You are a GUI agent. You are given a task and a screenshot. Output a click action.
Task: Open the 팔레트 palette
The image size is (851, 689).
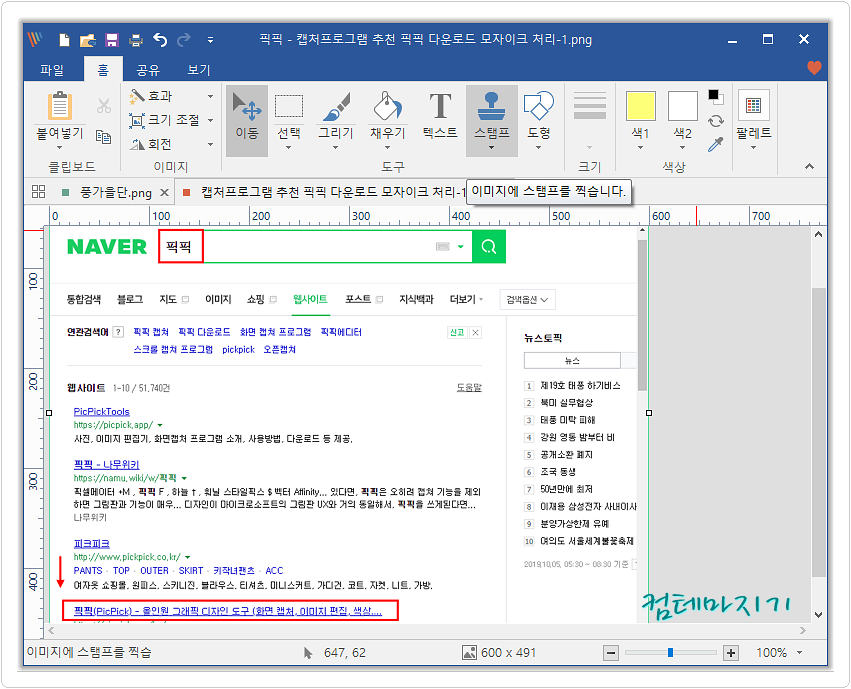[753, 119]
